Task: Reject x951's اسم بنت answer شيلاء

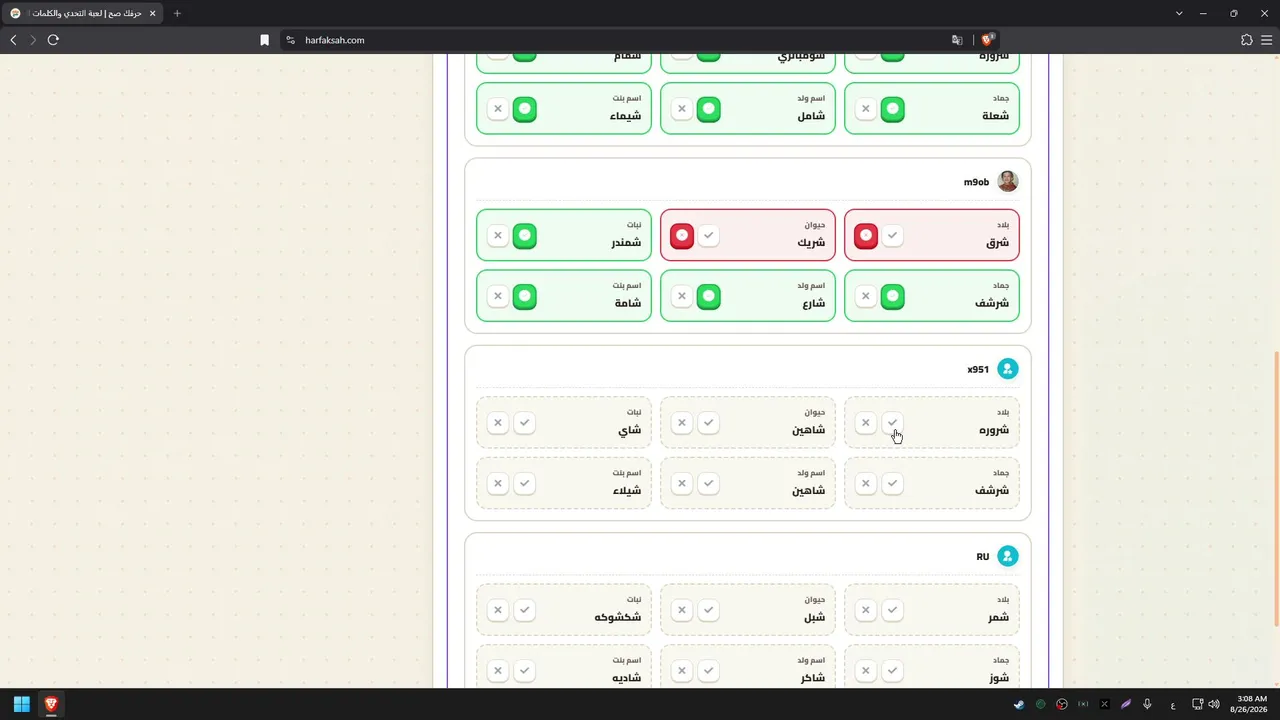Action: click(x=498, y=483)
